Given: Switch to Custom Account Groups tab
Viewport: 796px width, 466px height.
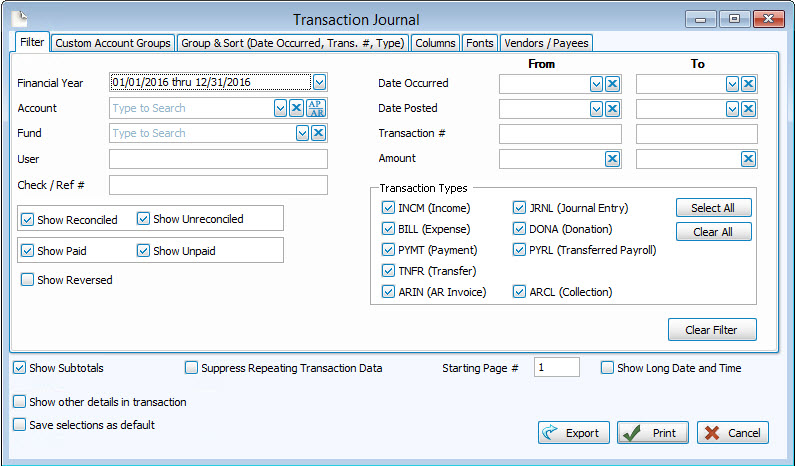Looking at the screenshot, I should point(113,43).
